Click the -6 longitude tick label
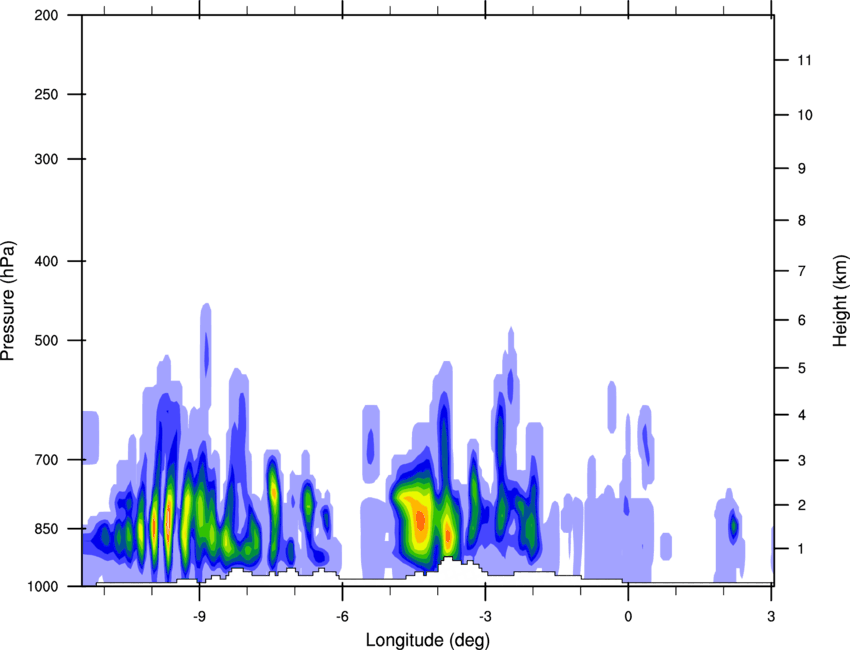850x650 pixels. coord(342,616)
